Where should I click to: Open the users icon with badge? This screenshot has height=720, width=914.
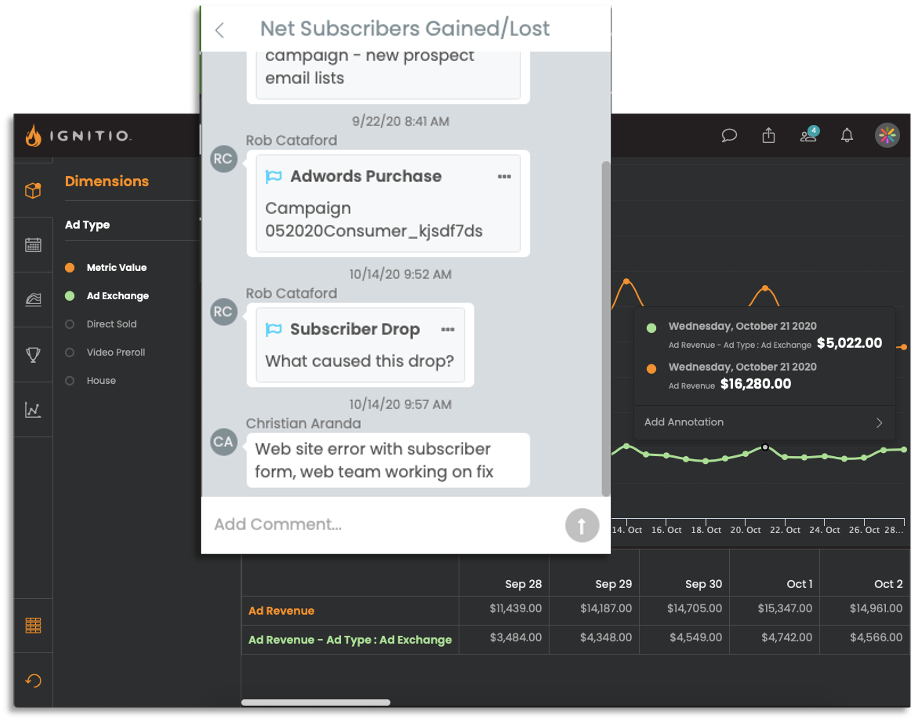point(809,135)
